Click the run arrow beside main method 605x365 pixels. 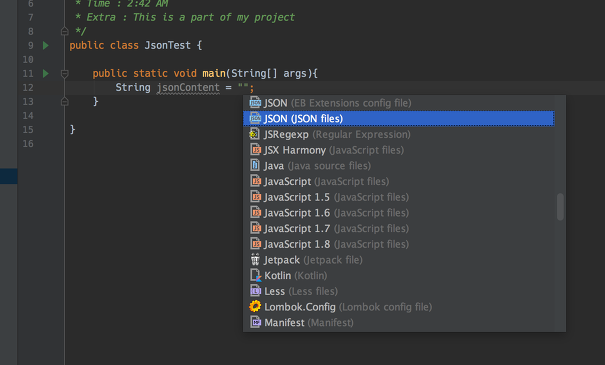(x=46, y=73)
